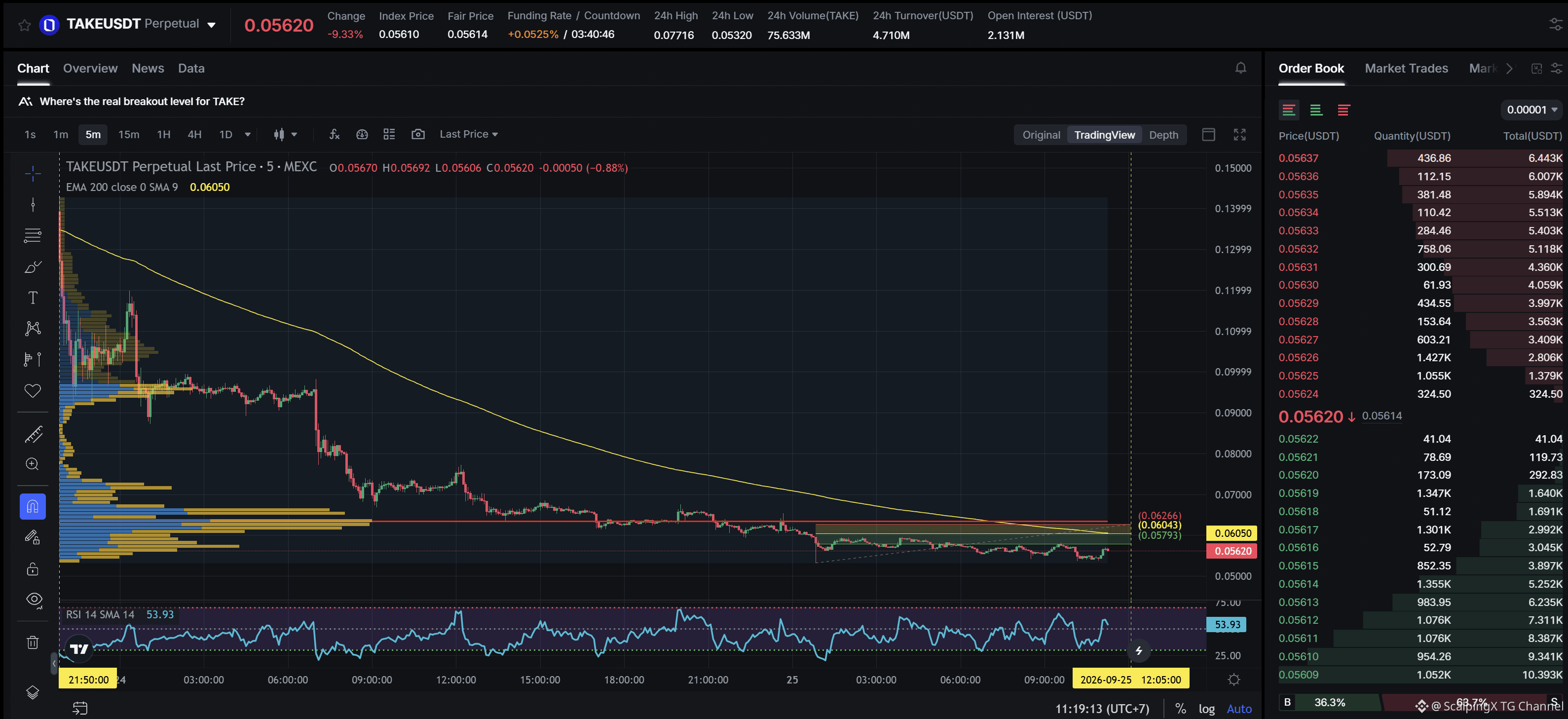Take a chart snapshot with camera icon
Viewport: 1568px width, 719px height.
pyautogui.click(x=418, y=135)
